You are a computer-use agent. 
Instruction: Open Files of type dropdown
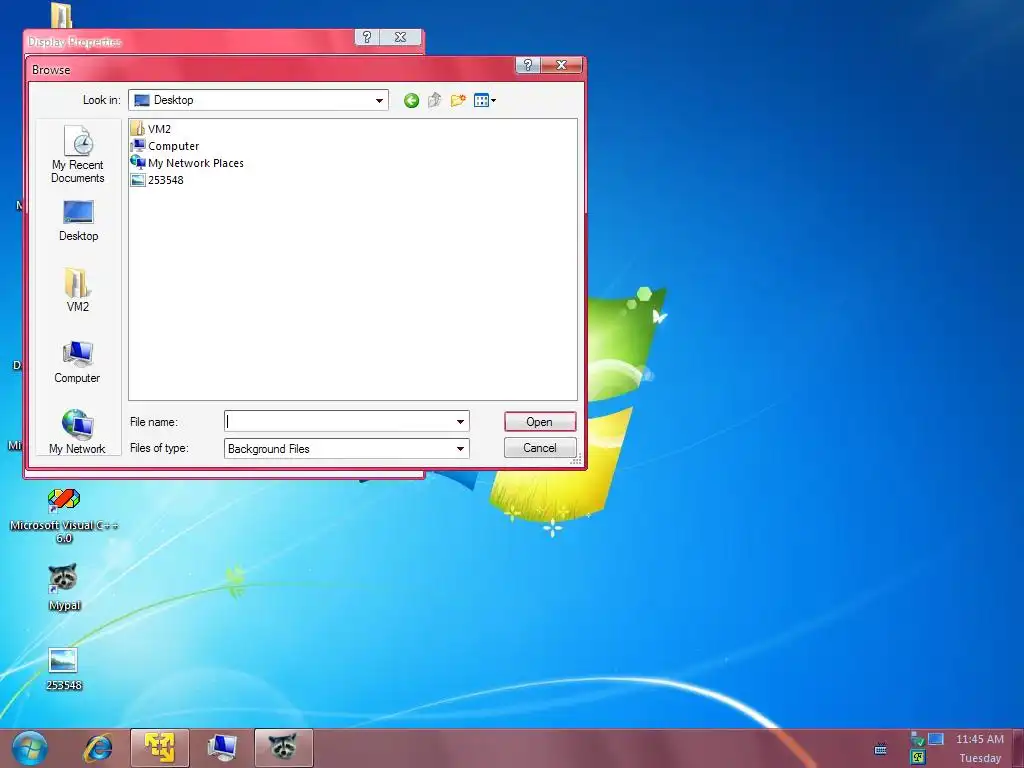tap(460, 449)
